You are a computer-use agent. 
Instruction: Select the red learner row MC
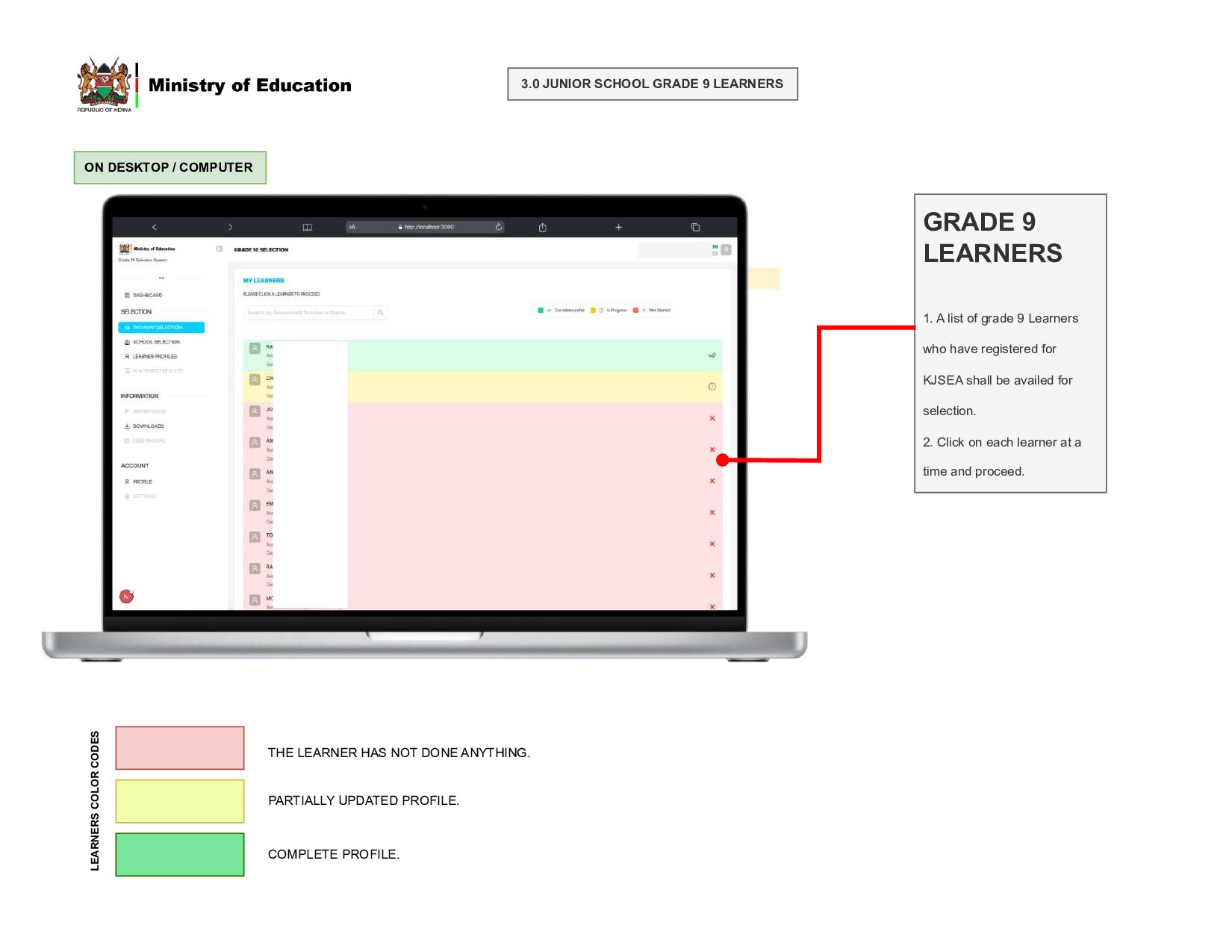click(x=483, y=601)
